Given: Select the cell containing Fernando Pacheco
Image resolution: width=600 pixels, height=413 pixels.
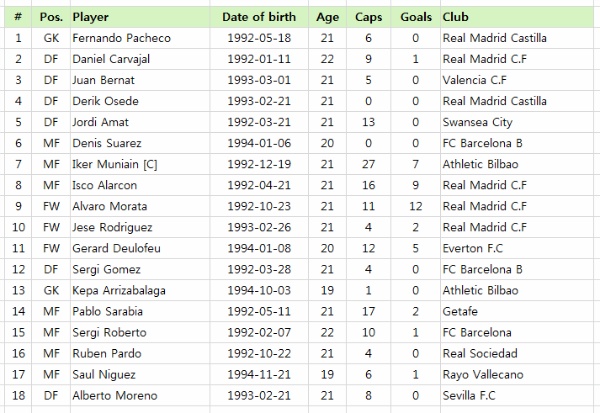Looking at the screenshot, I should [122, 38].
